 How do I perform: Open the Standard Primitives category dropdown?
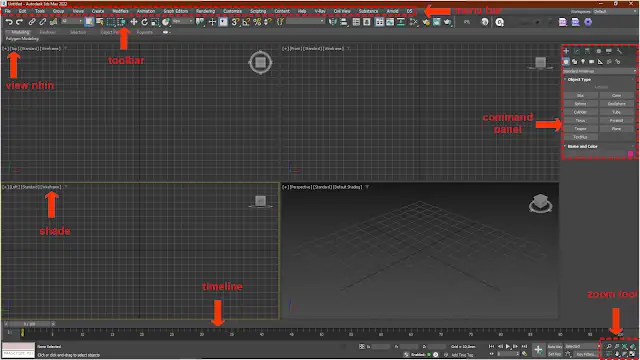599,71
